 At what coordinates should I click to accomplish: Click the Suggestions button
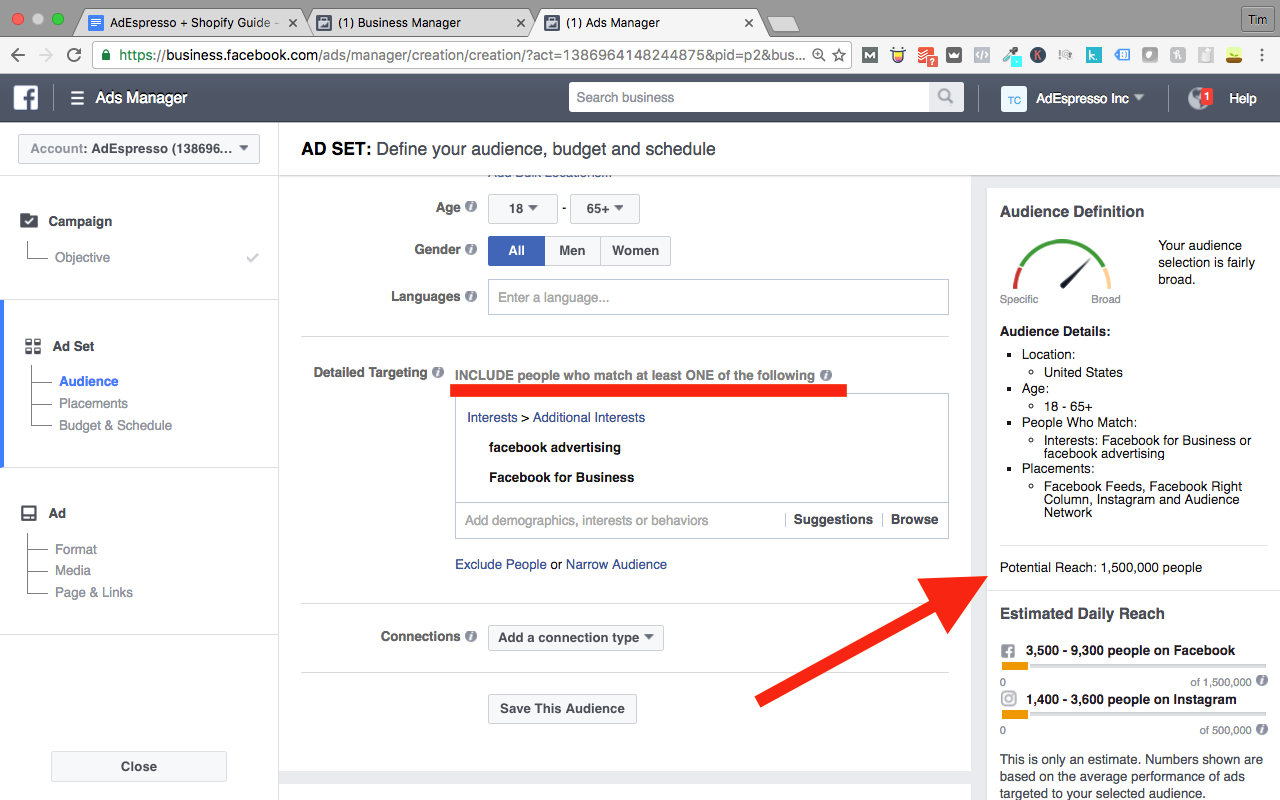833,520
